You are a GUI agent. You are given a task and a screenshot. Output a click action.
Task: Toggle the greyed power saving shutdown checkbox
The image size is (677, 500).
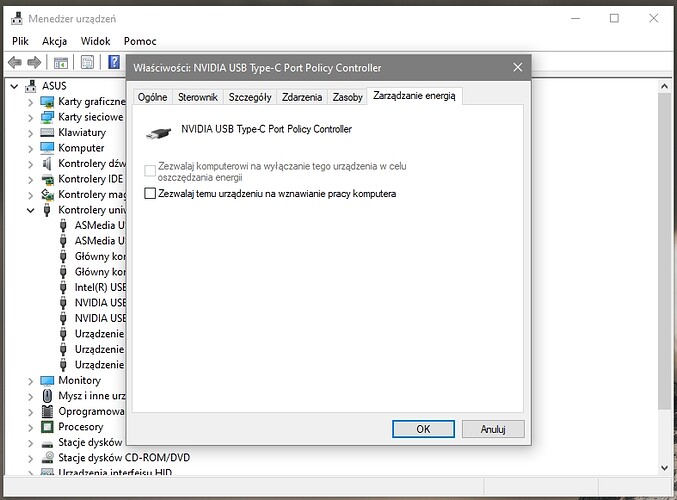click(150, 171)
